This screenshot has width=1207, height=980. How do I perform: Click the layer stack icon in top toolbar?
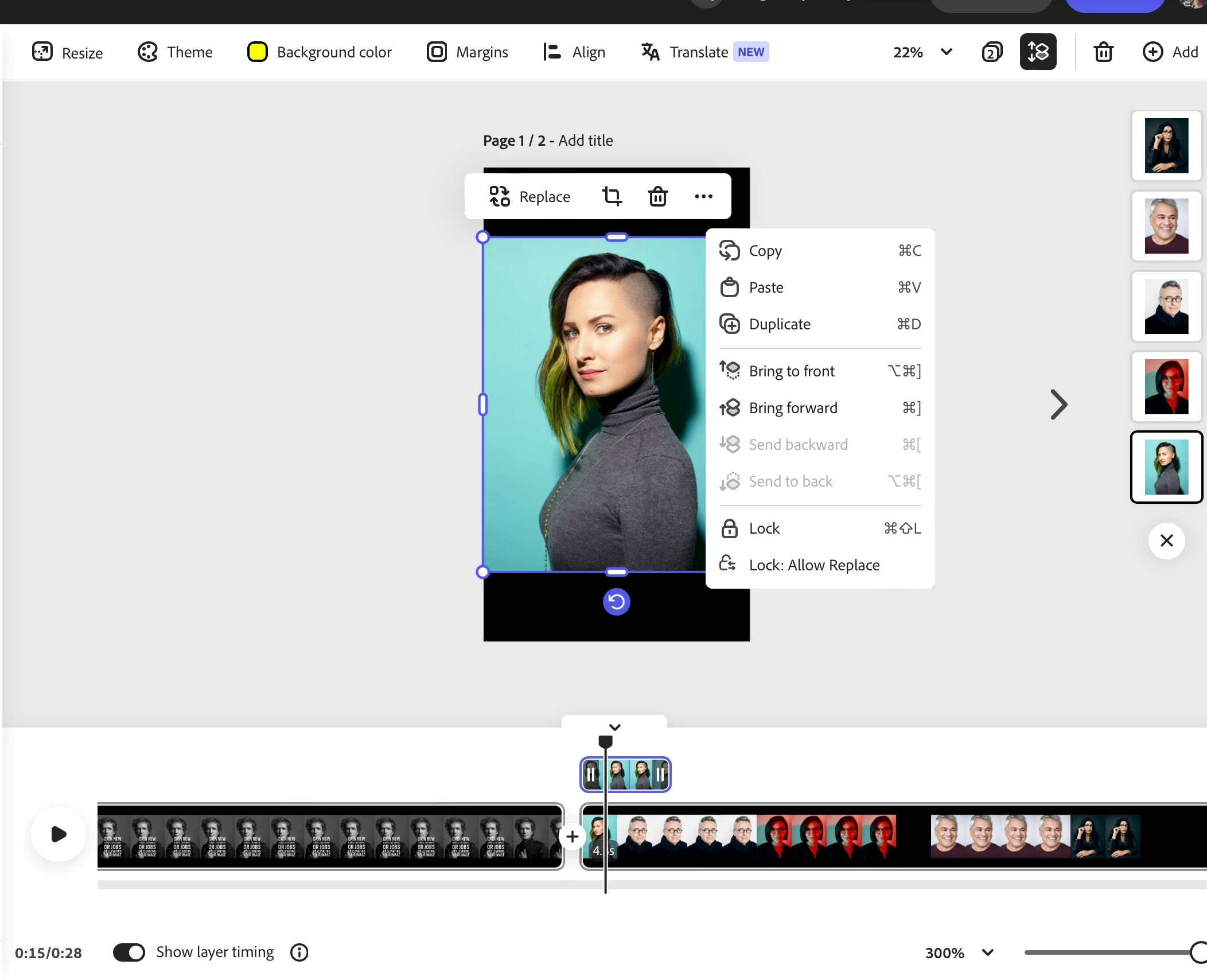1038,52
